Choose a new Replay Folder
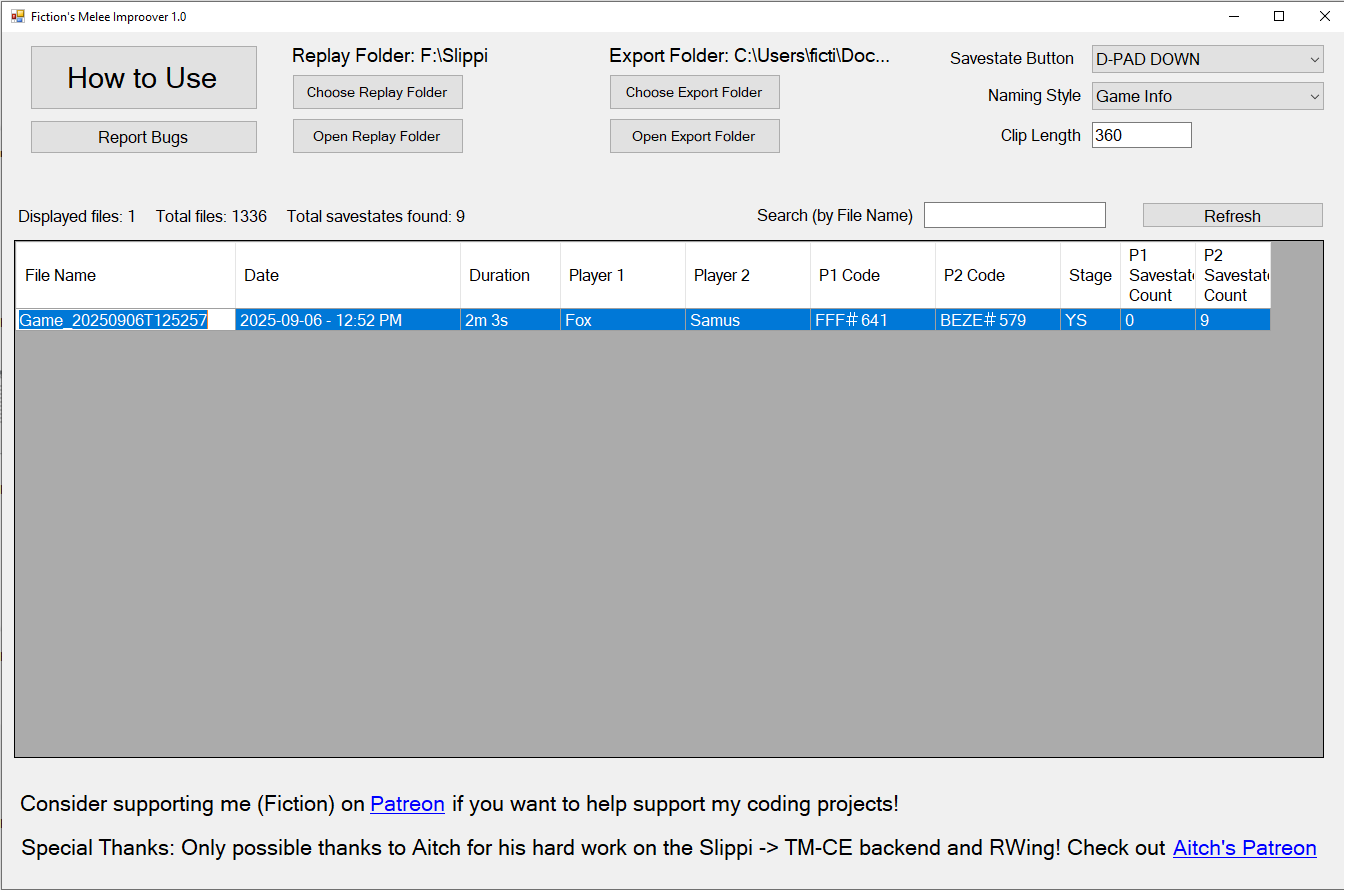The width and height of the screenshot is (1346, 890). click(x=377, y=92)
